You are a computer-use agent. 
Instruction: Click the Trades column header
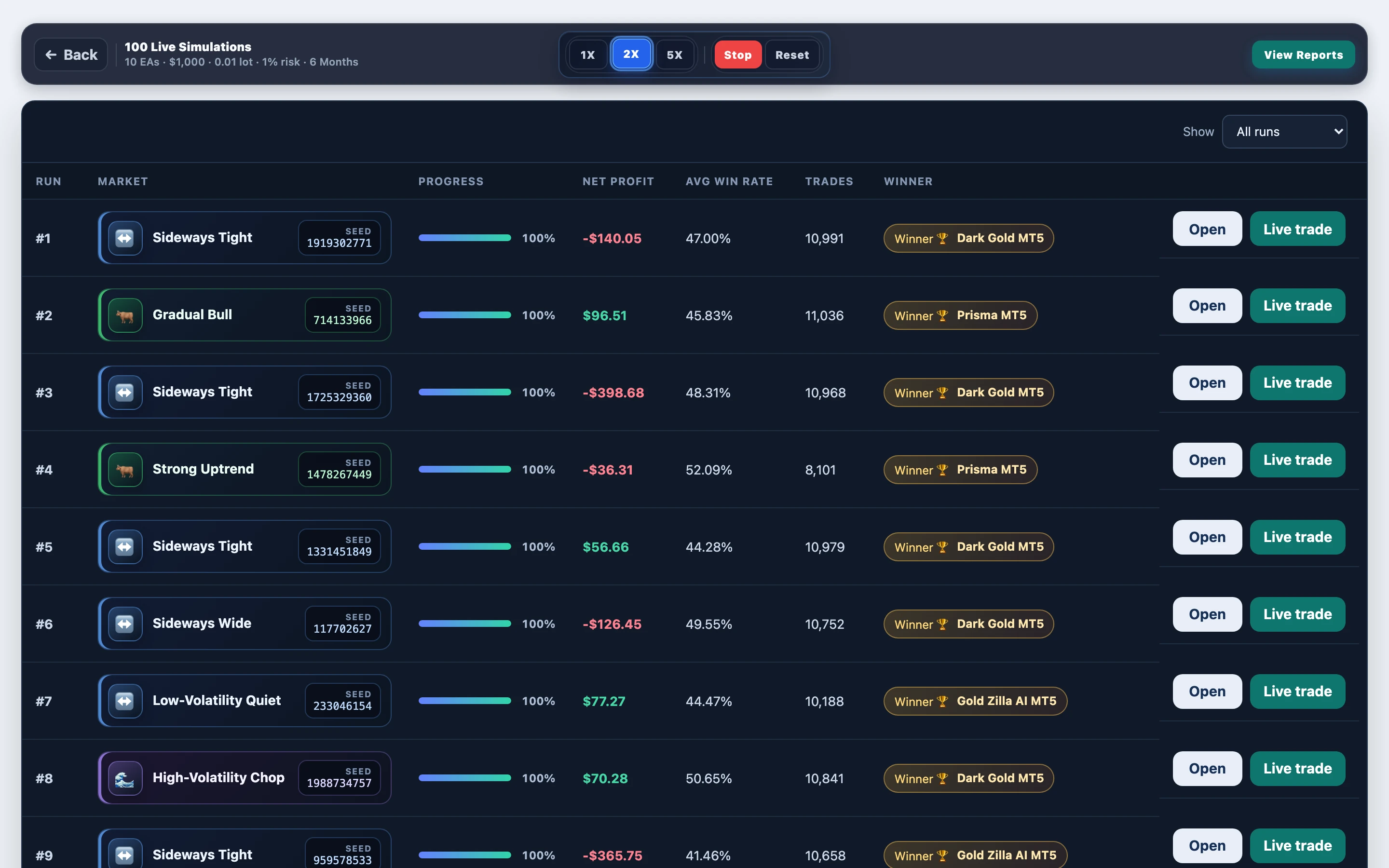[x=829, y=181]
